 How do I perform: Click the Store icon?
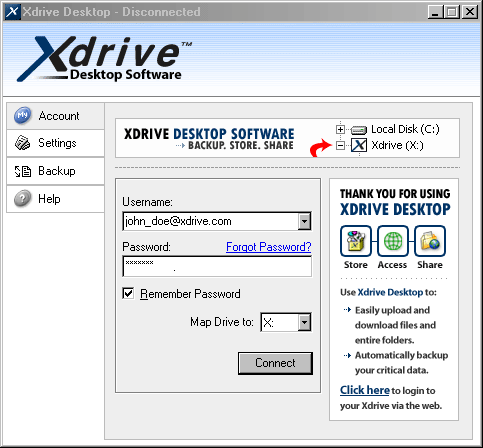pos(356,241)
